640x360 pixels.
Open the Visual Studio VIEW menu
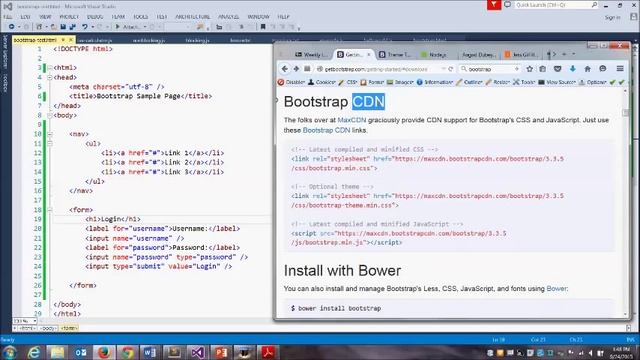[x=45, y=17]
